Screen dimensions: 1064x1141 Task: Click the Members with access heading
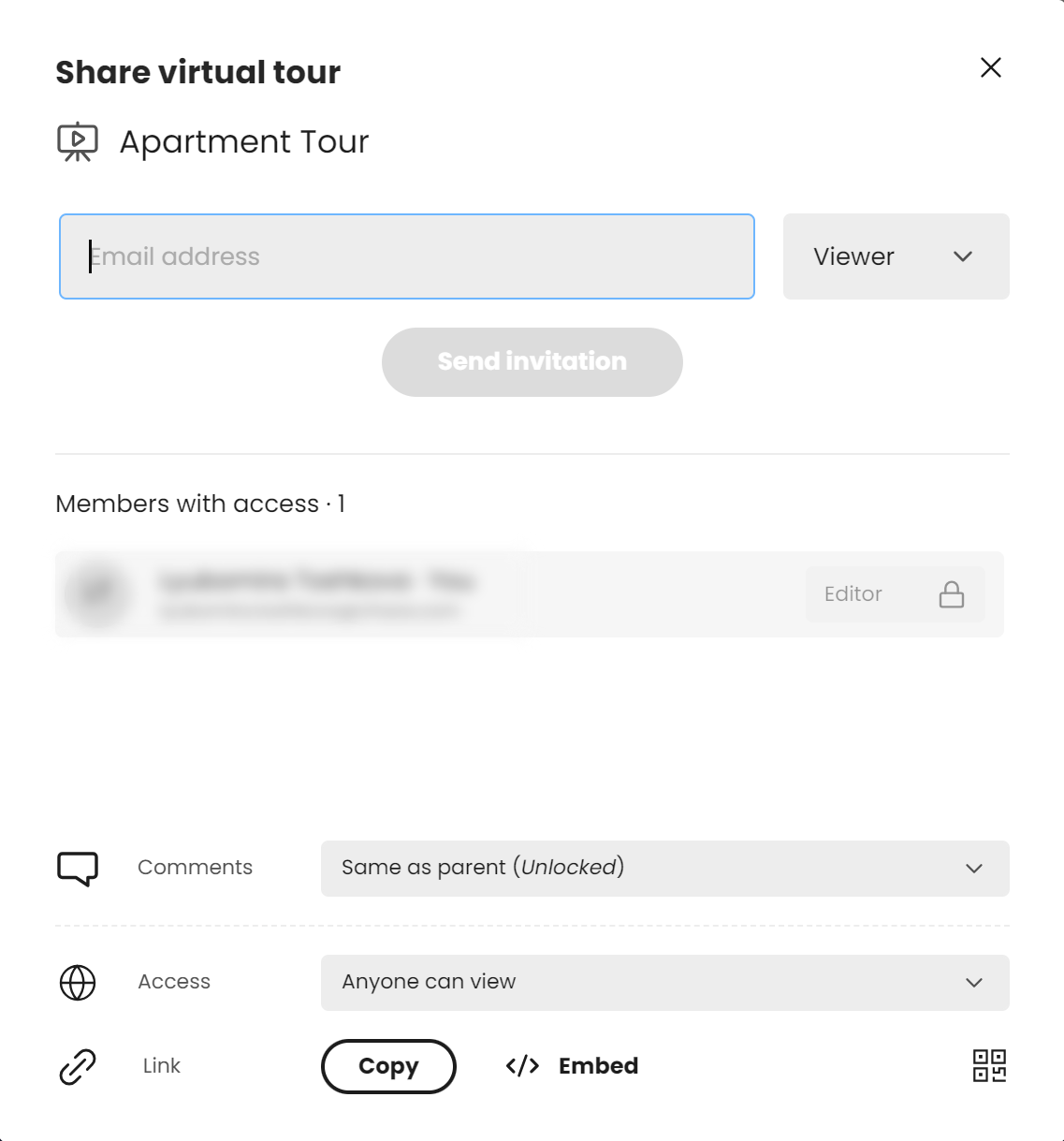click(x=200, y=504)
